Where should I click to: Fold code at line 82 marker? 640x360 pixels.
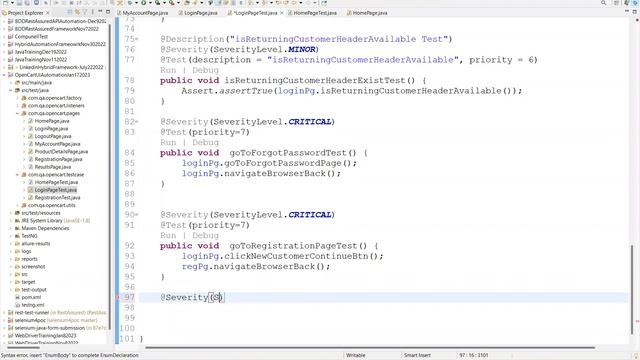point(137,122)
